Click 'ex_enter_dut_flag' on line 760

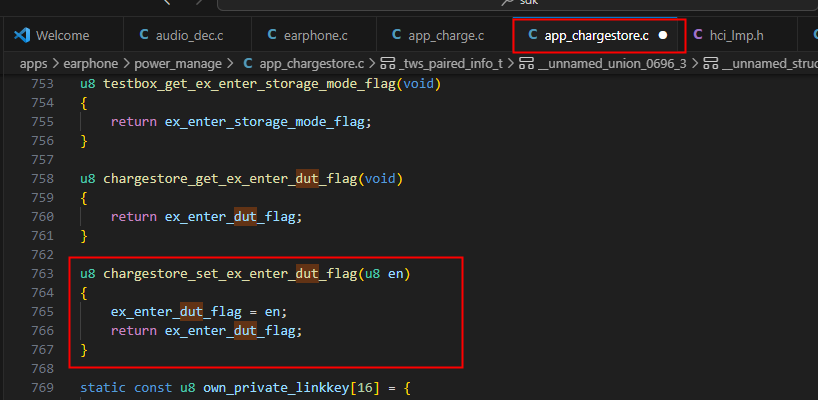pyautogui.click(x=230, y=217)
